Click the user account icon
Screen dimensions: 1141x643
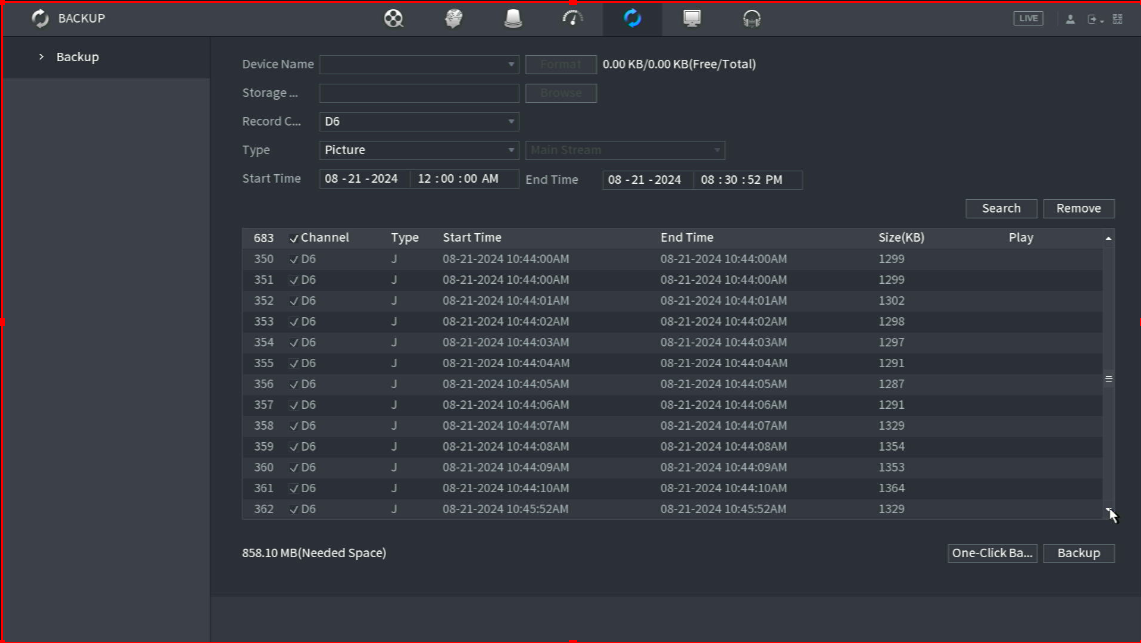1070,20
